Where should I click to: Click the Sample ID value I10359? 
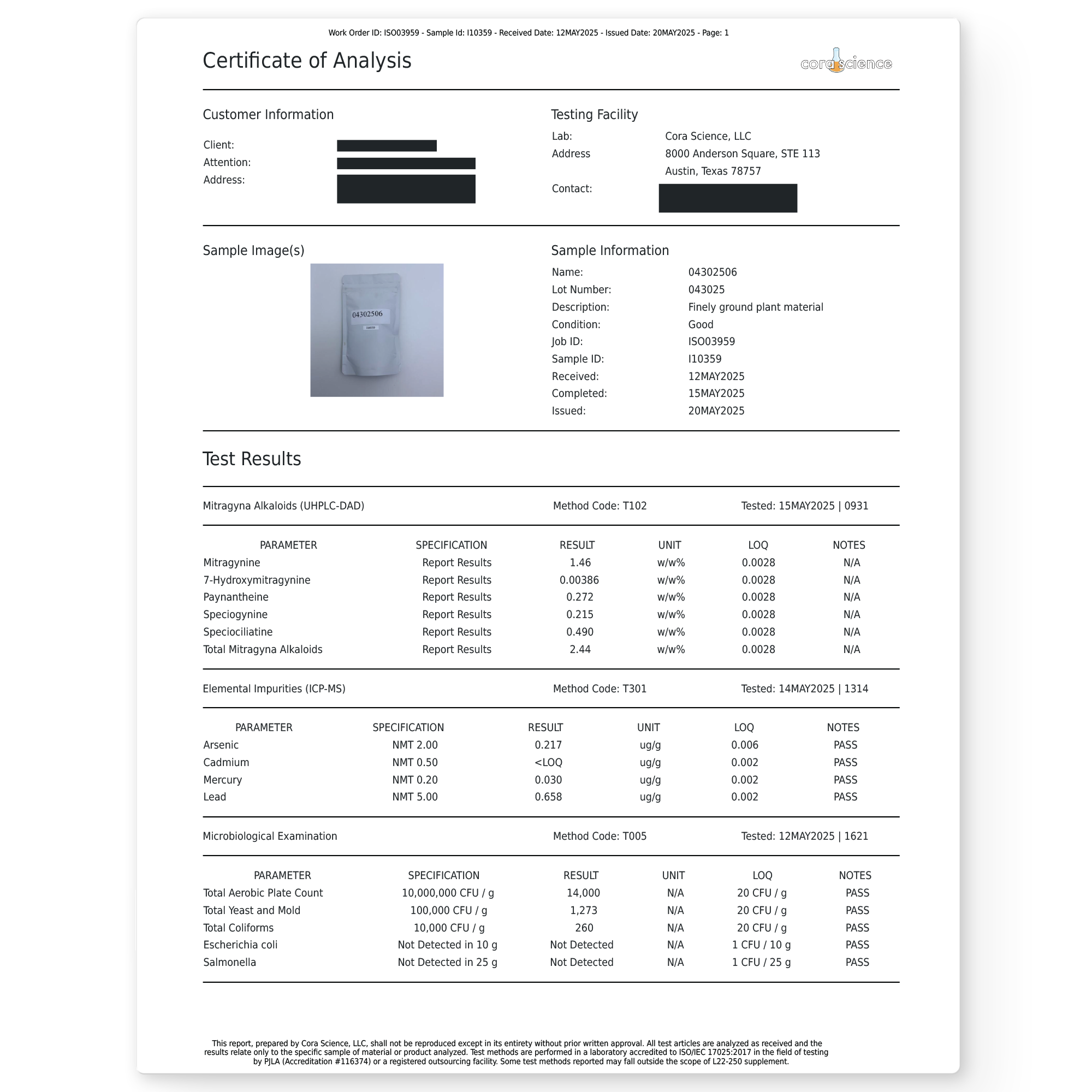click(x=704, y=359)
